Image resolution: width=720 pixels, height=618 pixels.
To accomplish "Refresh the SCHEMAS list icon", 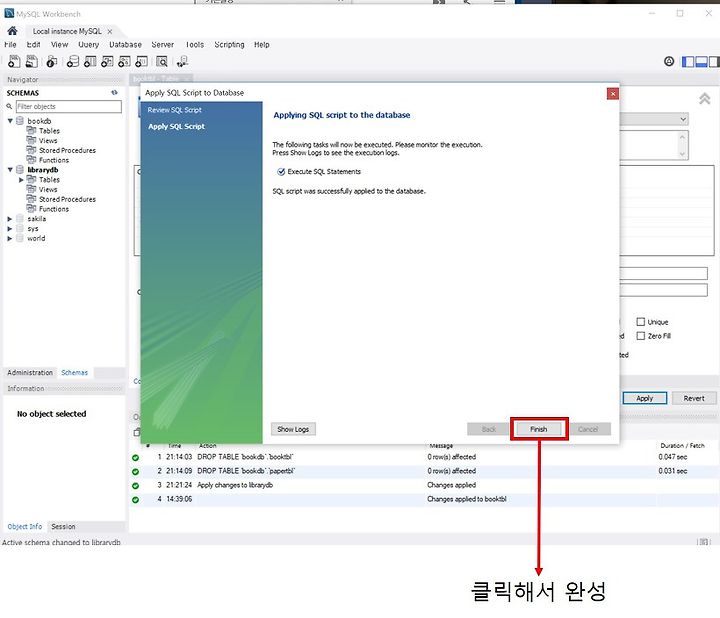I will (114, 93).
